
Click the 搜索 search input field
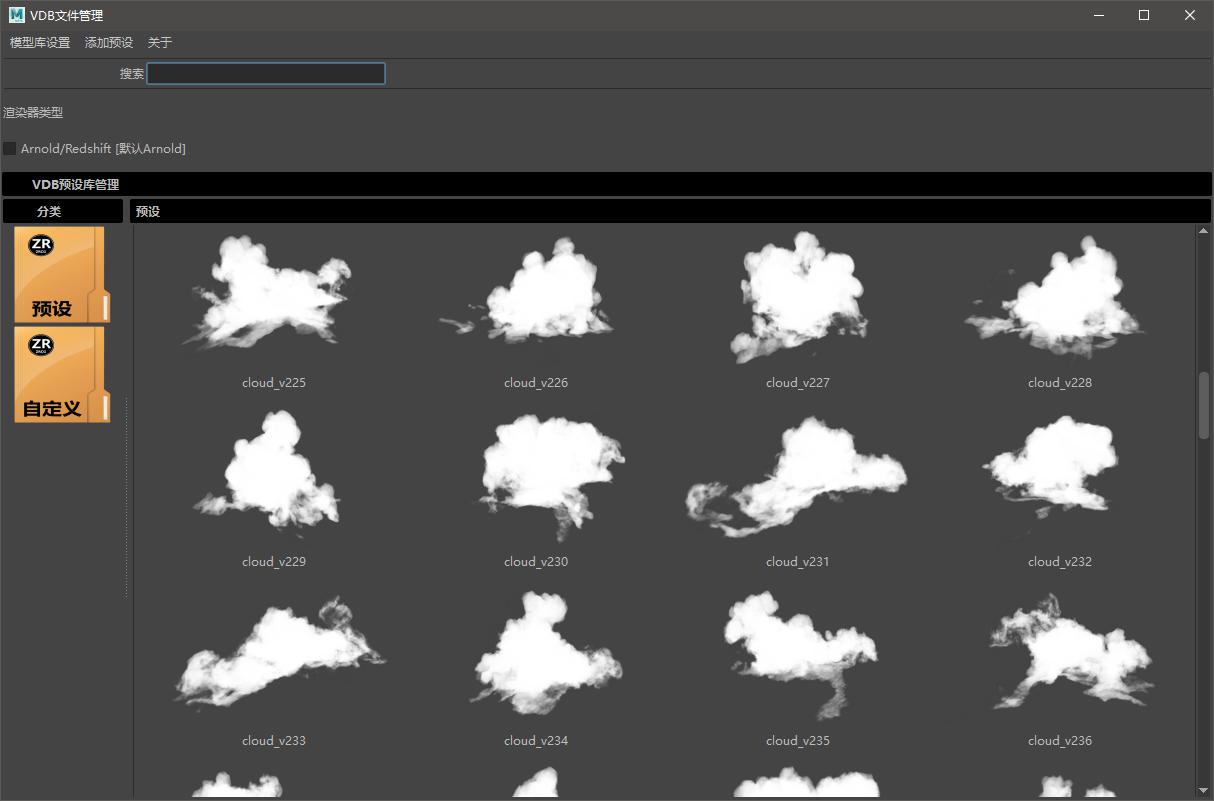(x=266, y=74)
